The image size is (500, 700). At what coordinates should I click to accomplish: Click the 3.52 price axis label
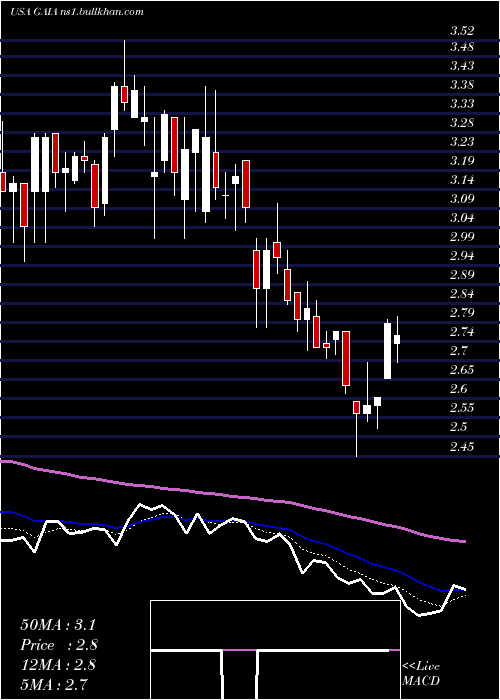click(x=462, y=31)
